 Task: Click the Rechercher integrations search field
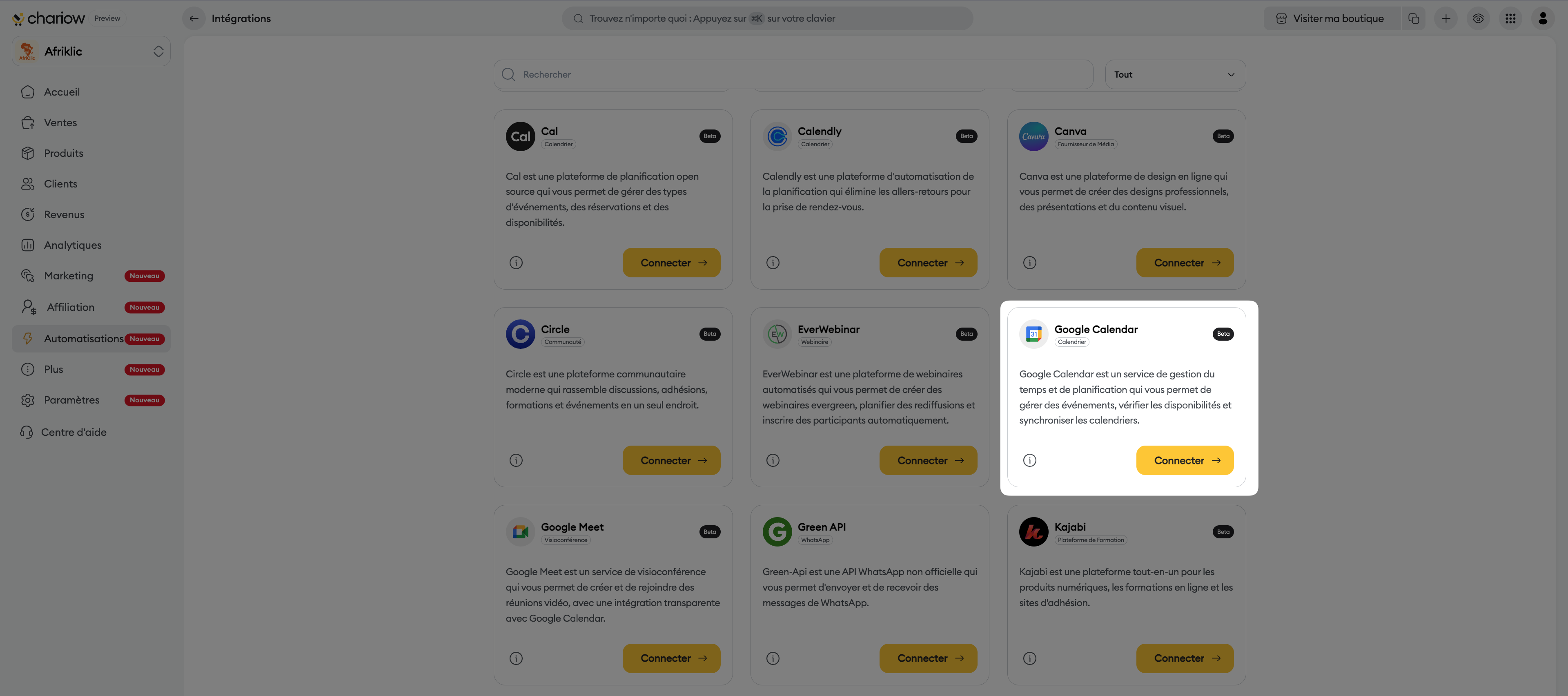[791, 74]
